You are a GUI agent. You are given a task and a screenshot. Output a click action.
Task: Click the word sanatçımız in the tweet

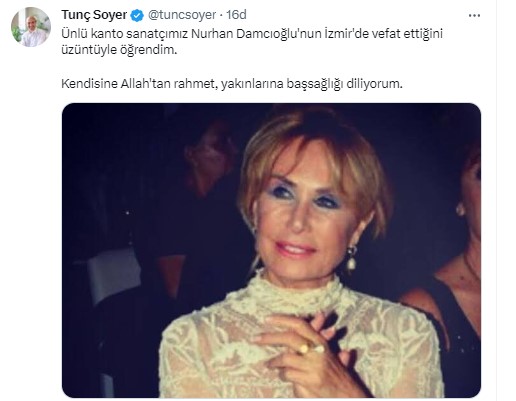(154, 34)
